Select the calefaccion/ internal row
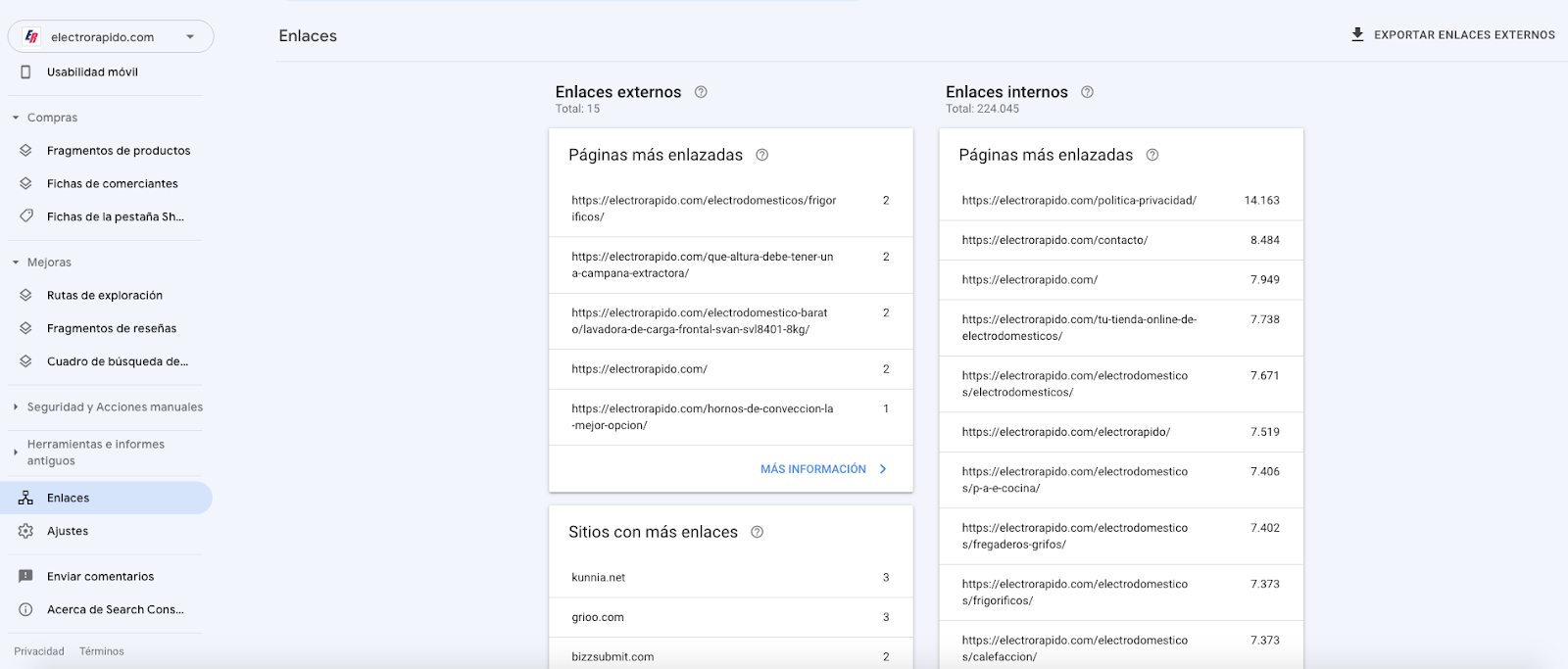The image size is (1568, 669). (x=1121, y=645)
